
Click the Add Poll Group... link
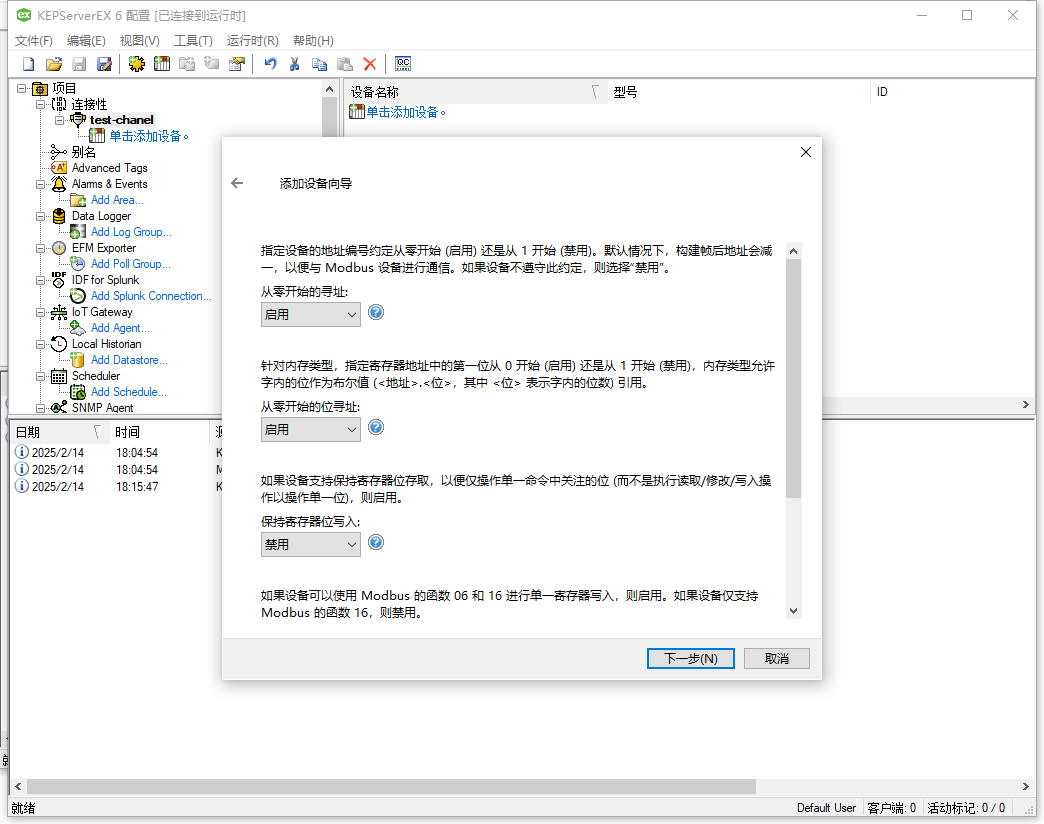point(130,264)
